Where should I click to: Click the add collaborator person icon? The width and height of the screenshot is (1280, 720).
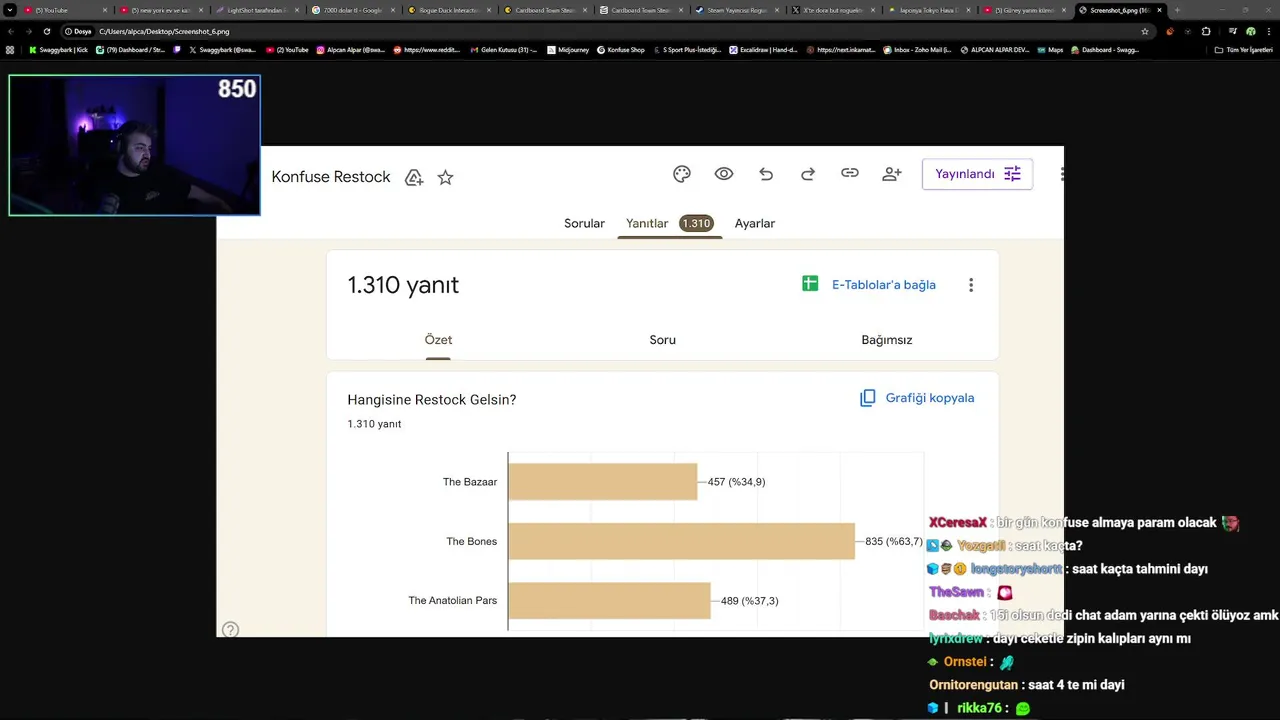pos(892,174)
